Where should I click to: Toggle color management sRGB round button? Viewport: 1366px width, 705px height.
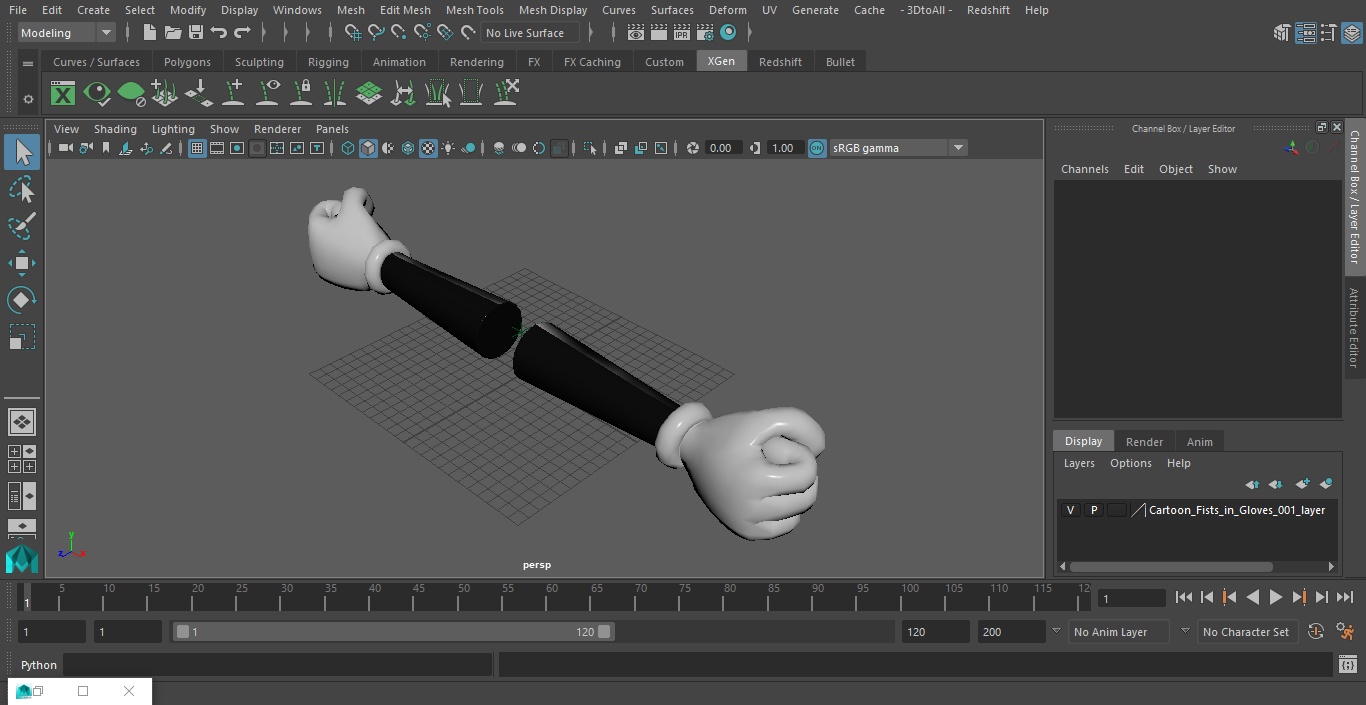pyautogui.click(x=817, y=148)
